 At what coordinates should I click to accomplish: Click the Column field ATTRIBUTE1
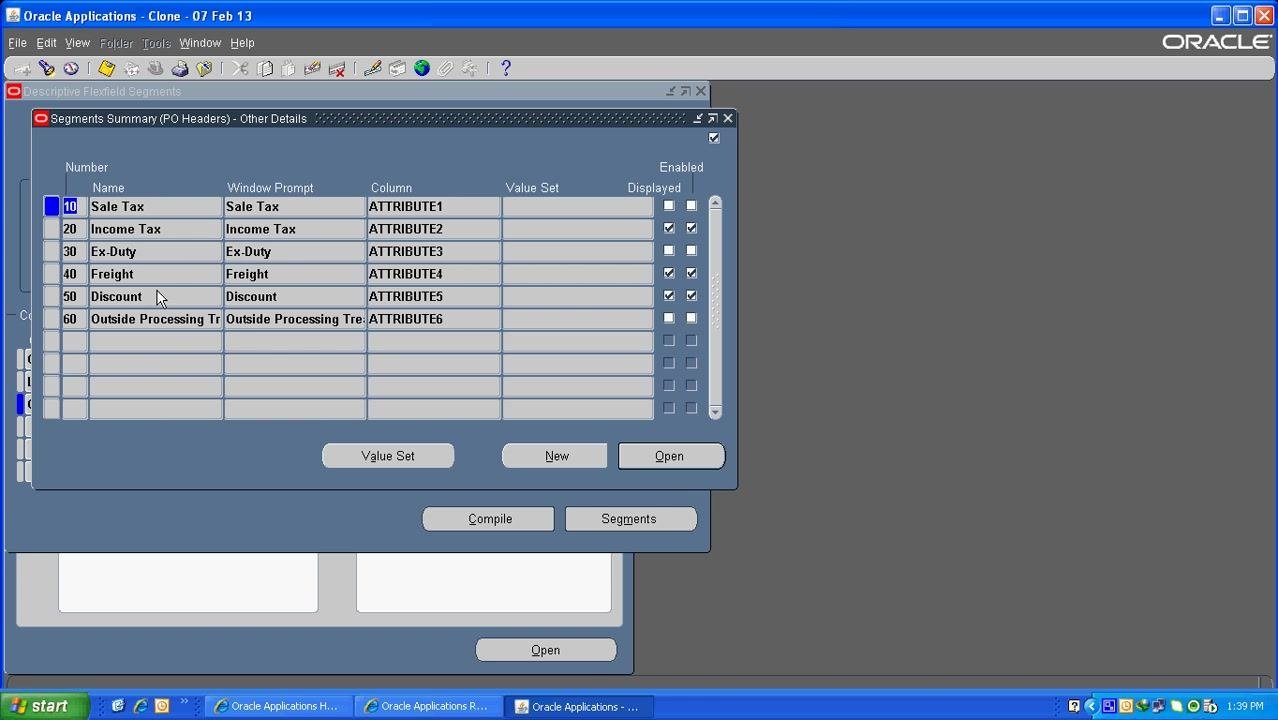point(434,206)
